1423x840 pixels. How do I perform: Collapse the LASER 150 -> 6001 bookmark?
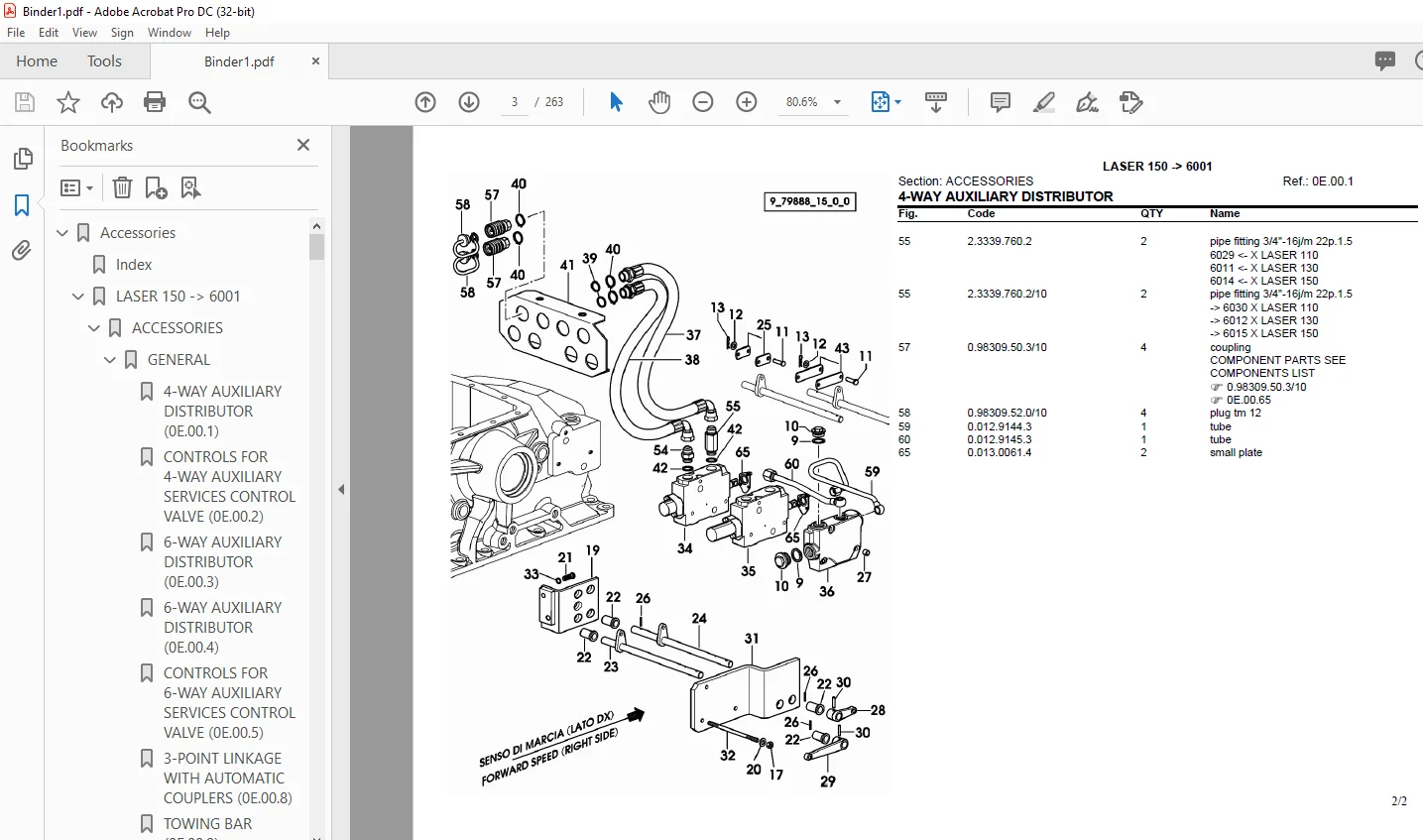pyautogui.click(x=79, y=297)
